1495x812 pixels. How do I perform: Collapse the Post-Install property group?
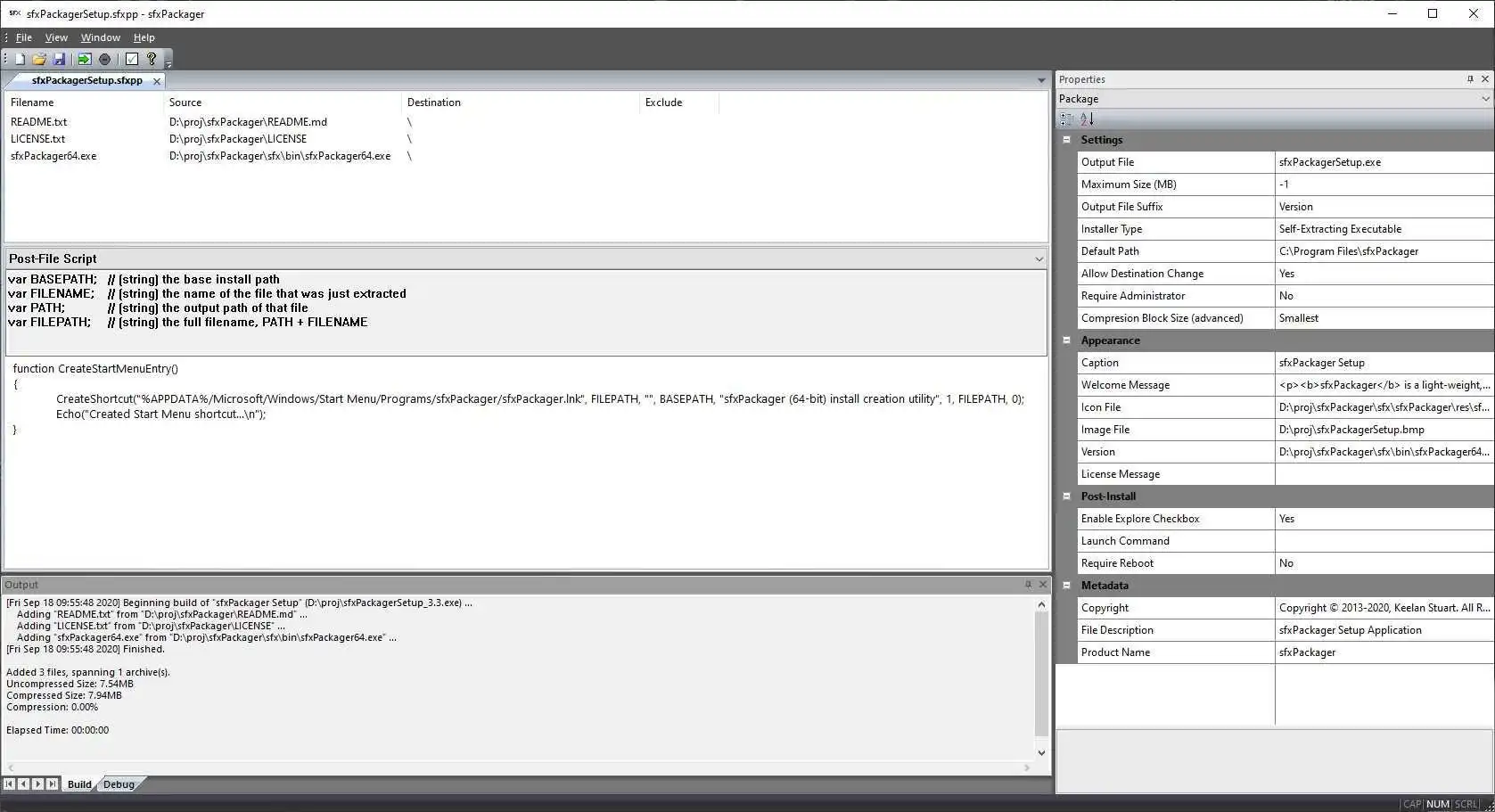point(1066,496)
